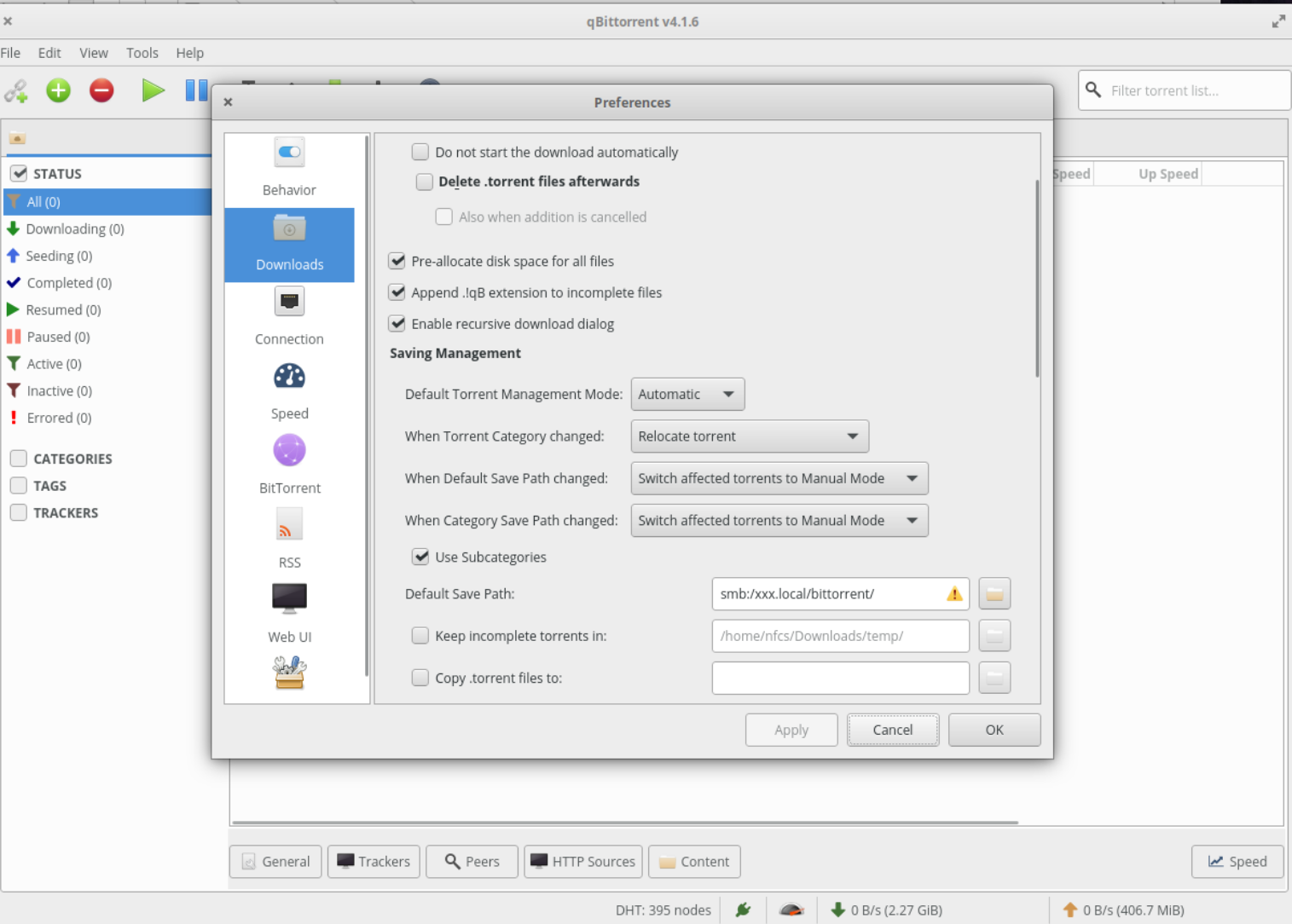The width and height of the screenshot is (1292, 924).
Task: Open the Default Torrent Management Mode dropdown
Action: [x=687, y=394]
